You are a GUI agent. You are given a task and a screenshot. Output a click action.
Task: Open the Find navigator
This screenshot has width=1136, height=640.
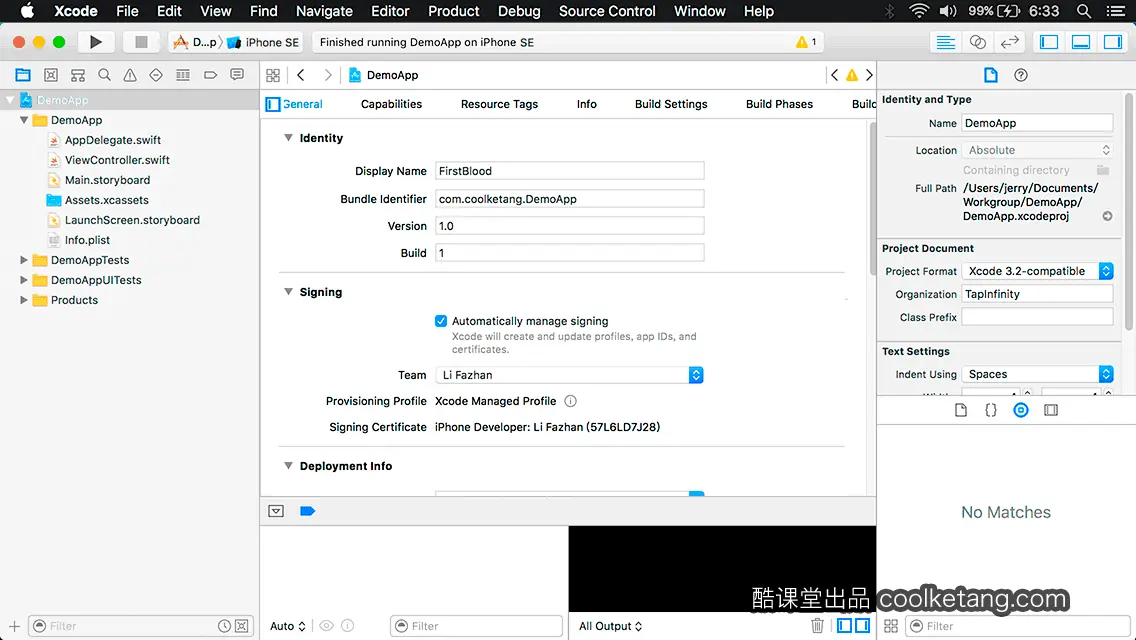point(104,75)
